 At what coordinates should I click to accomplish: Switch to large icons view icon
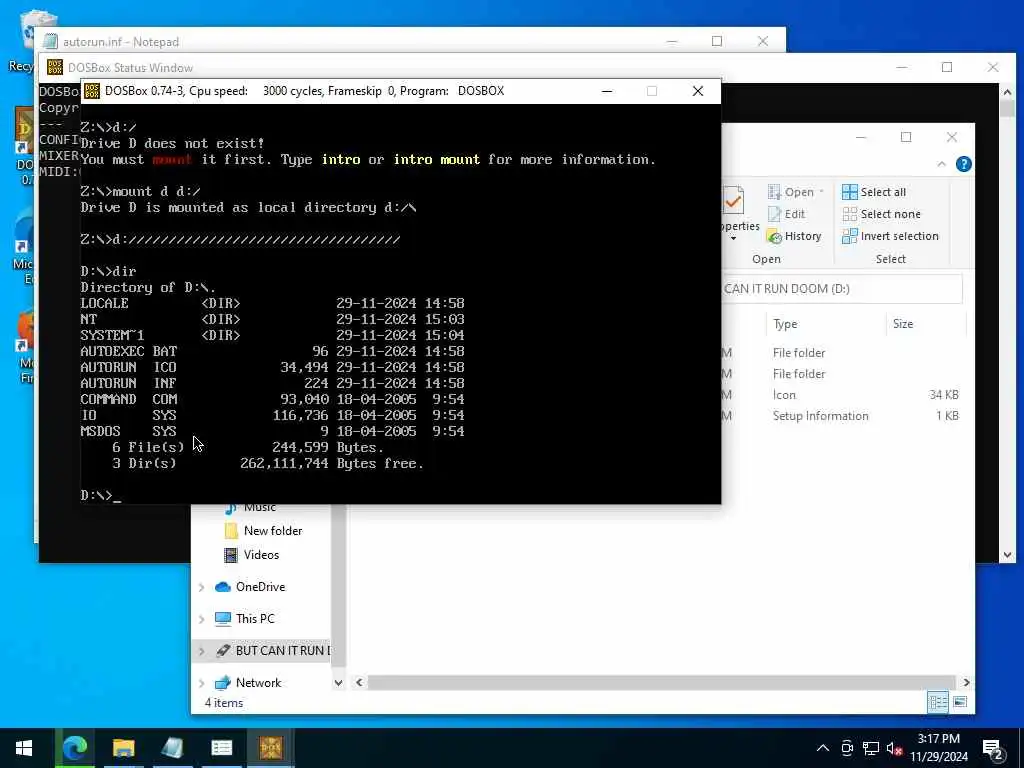[x=960, y=702]
